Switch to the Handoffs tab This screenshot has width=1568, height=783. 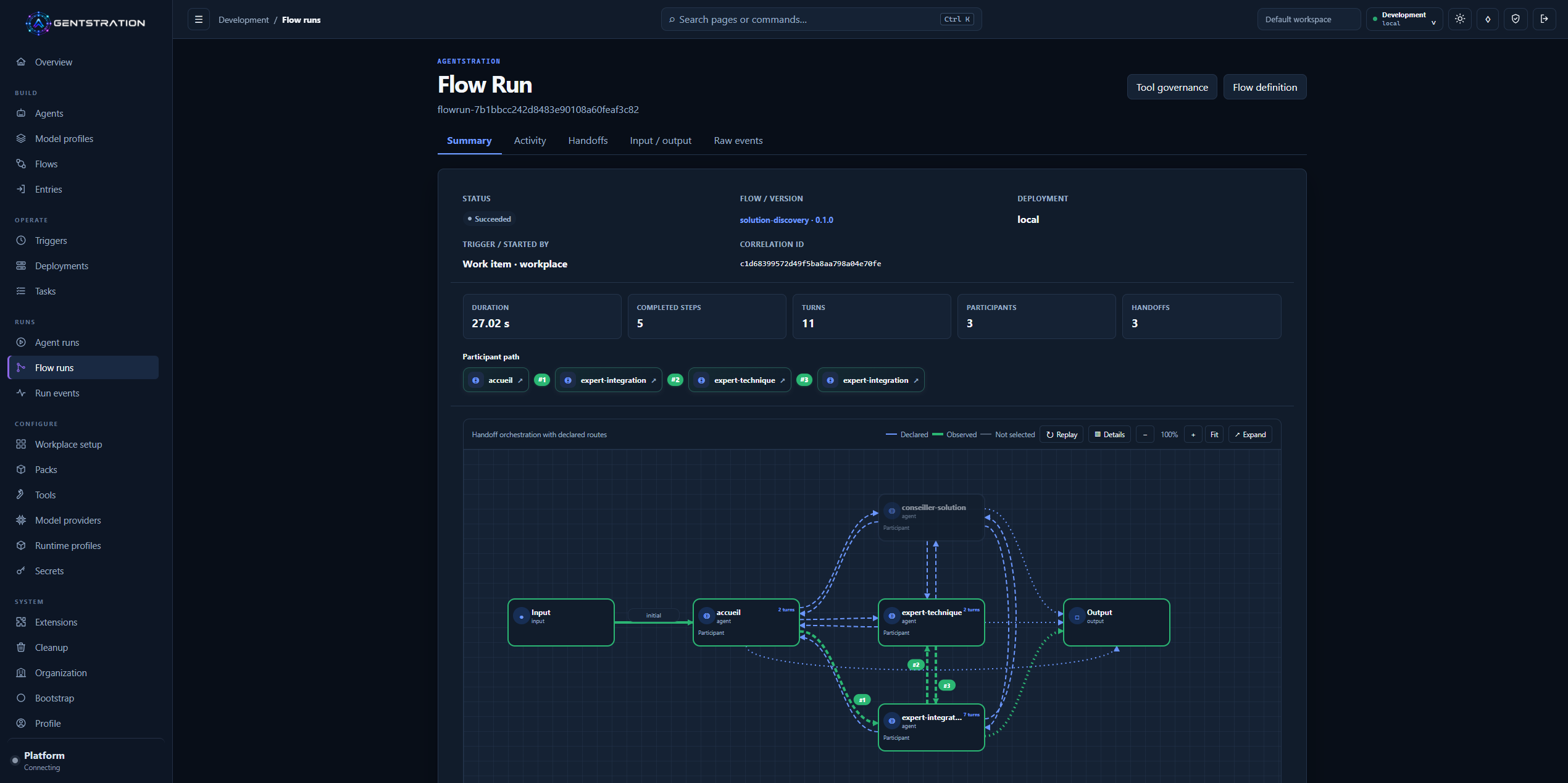[588, 141]
